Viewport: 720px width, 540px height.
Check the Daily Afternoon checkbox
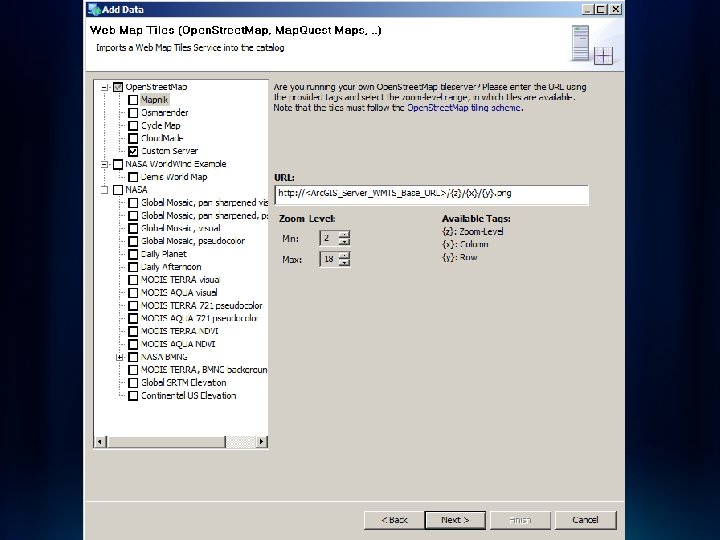(133, 267)
